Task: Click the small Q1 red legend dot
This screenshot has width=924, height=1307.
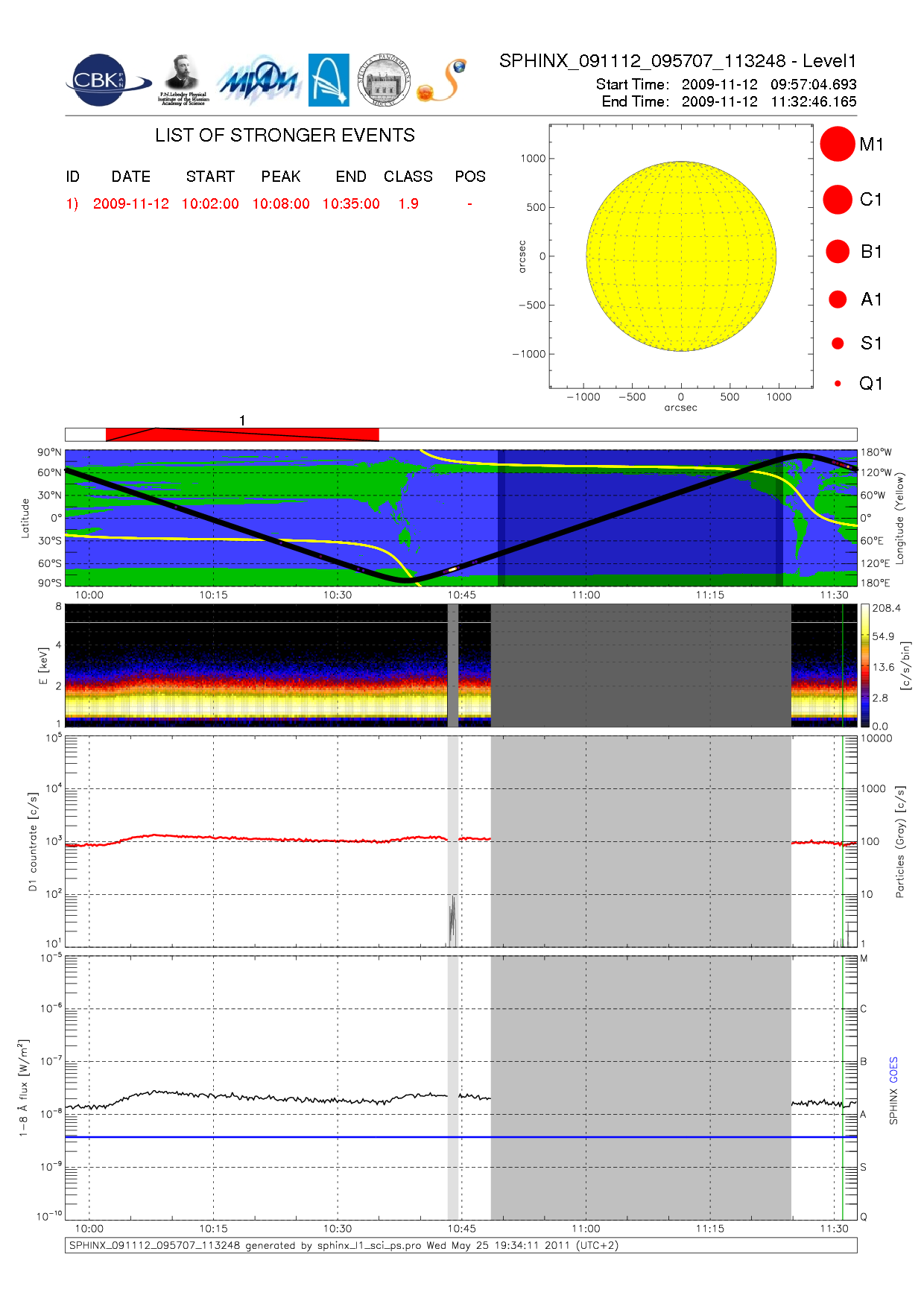Action: coord(838,384)
